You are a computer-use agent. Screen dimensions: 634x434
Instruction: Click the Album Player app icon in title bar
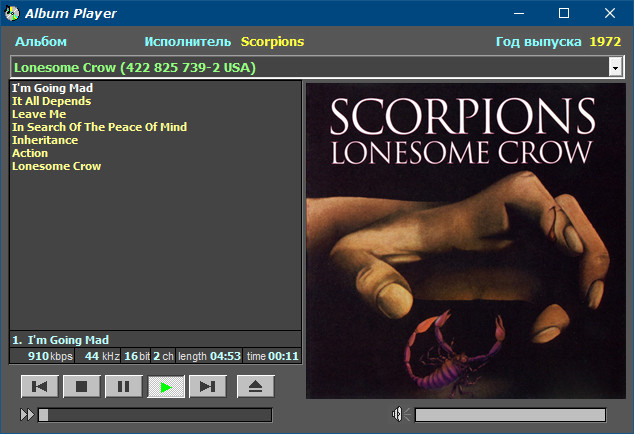pos(12,13)
